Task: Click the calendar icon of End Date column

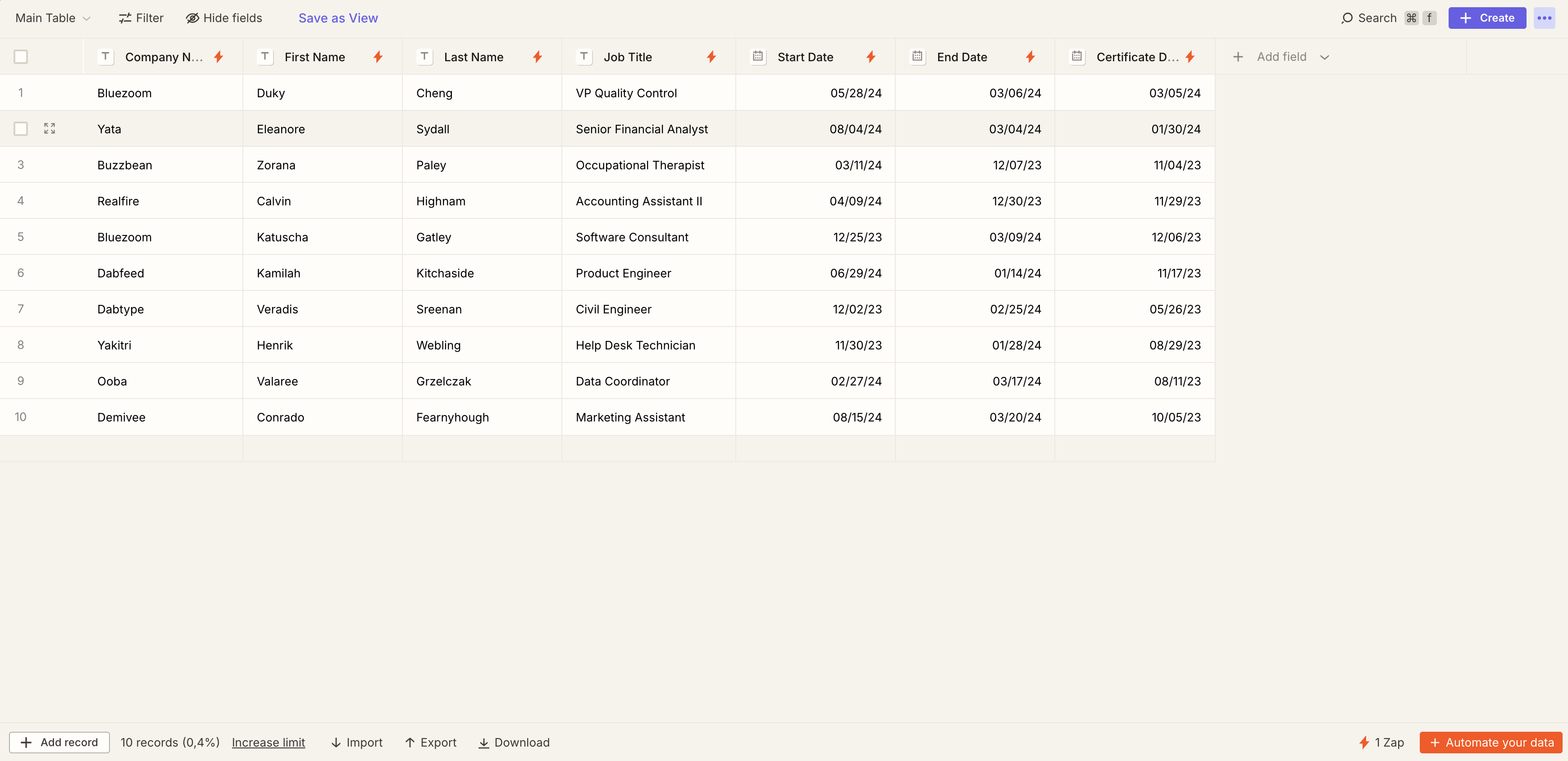Action: coord(917,57)
